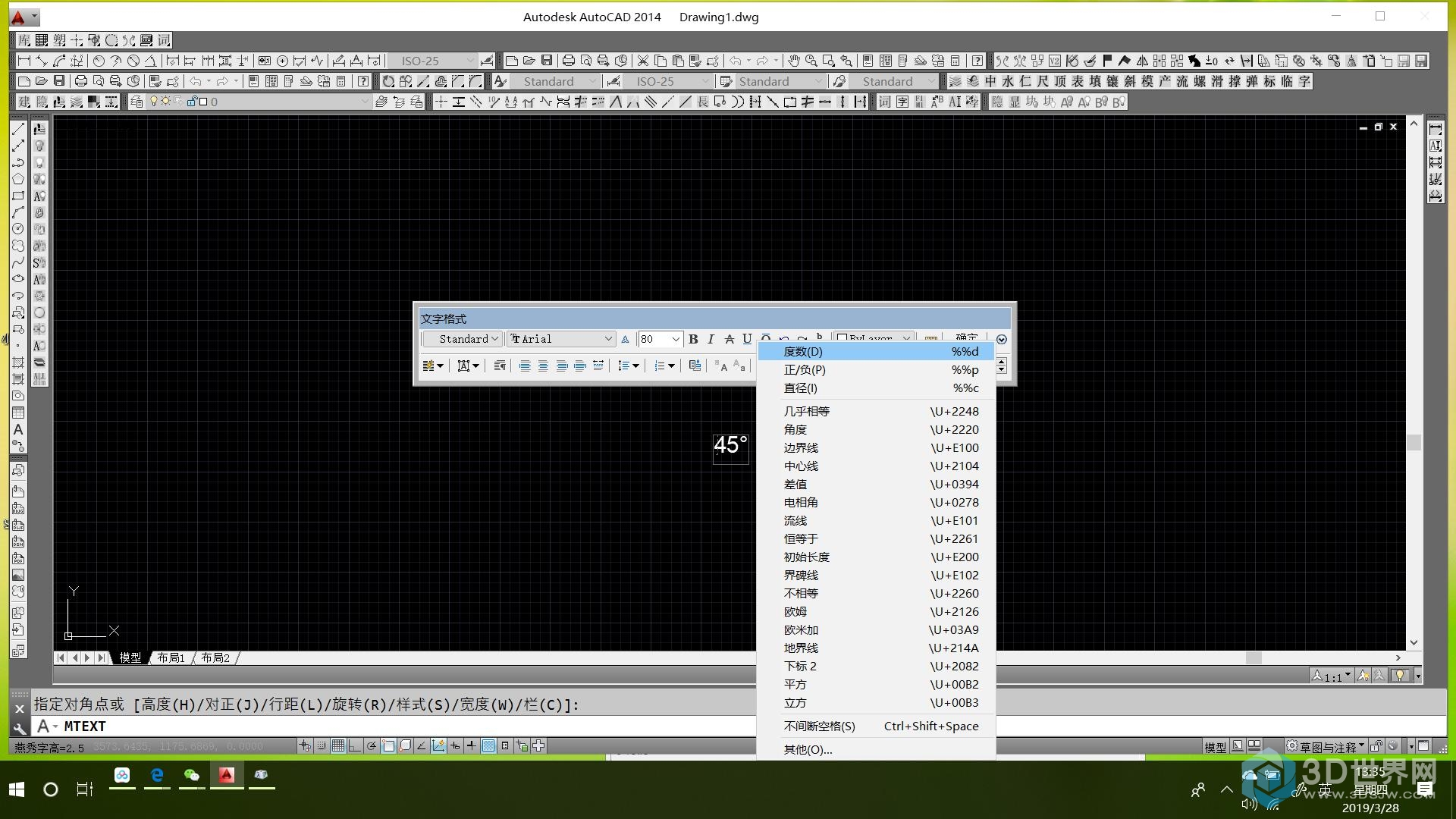Open the AutoCAD application menu button

24,17
